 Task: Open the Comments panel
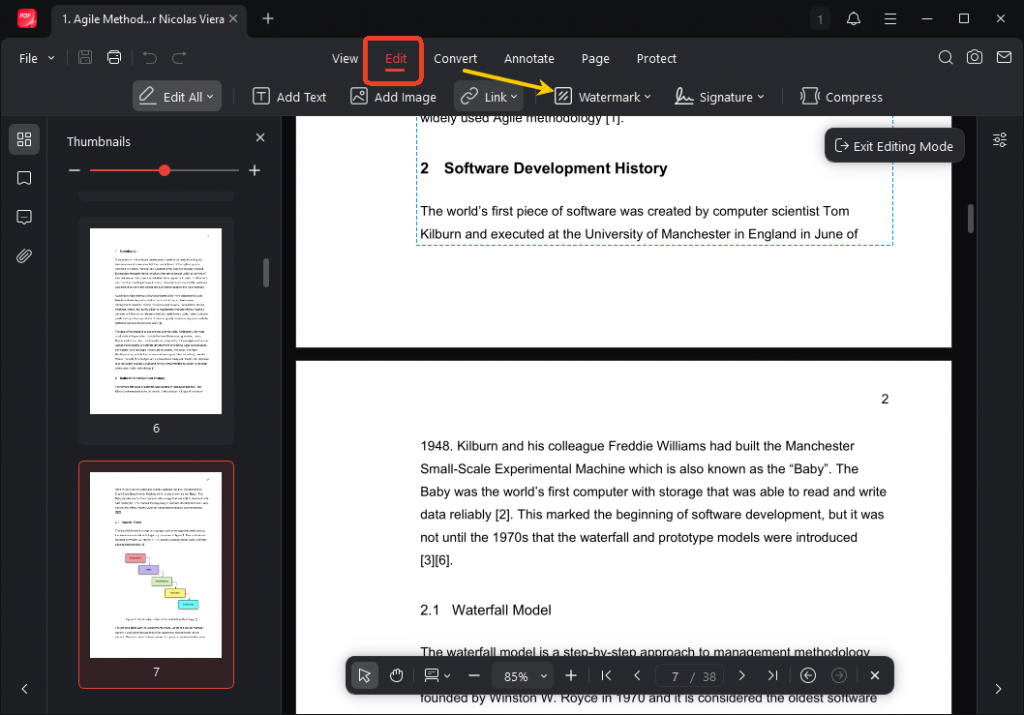point(23,217)
